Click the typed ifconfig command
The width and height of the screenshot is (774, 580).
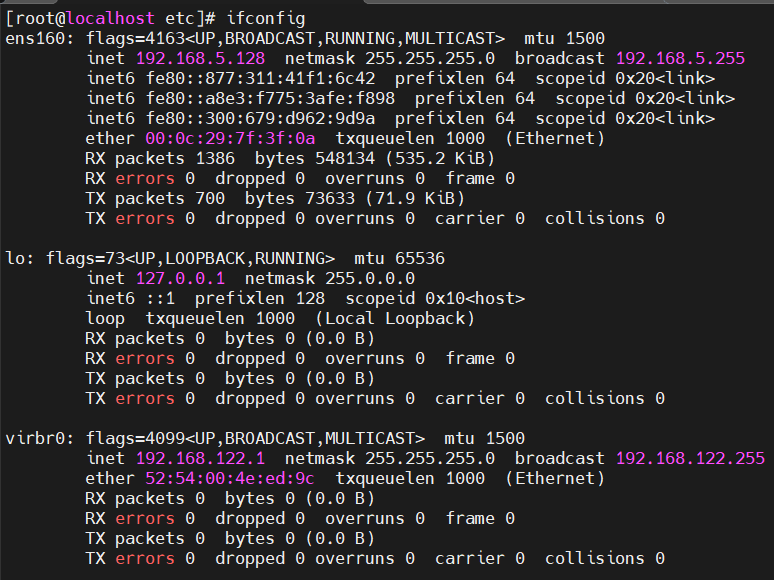click(266, 19)
